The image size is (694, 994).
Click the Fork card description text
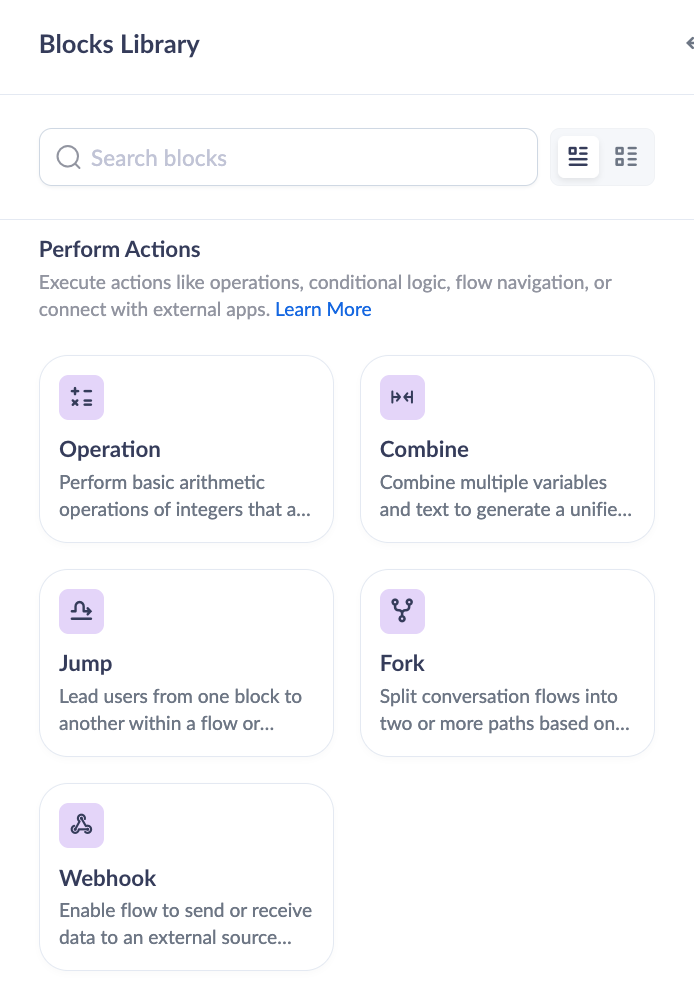[x=506, y=710]
